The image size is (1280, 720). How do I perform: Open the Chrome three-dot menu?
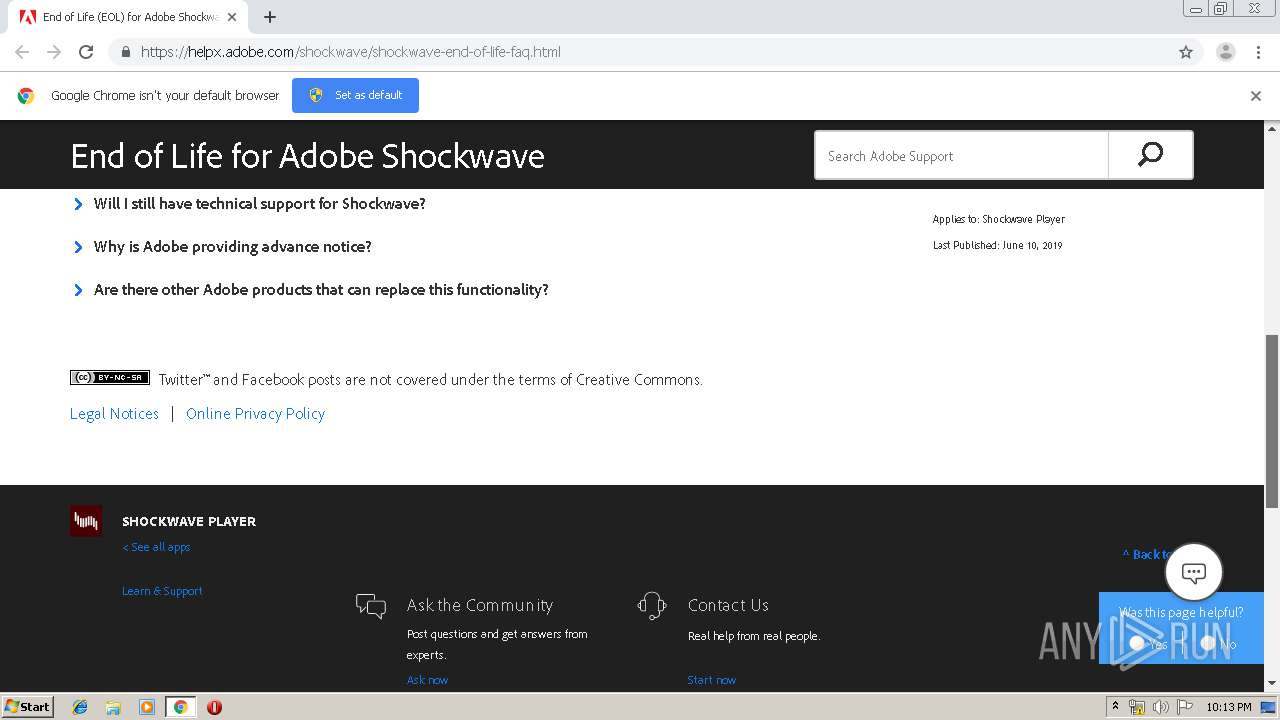(x=1258, y=52)
